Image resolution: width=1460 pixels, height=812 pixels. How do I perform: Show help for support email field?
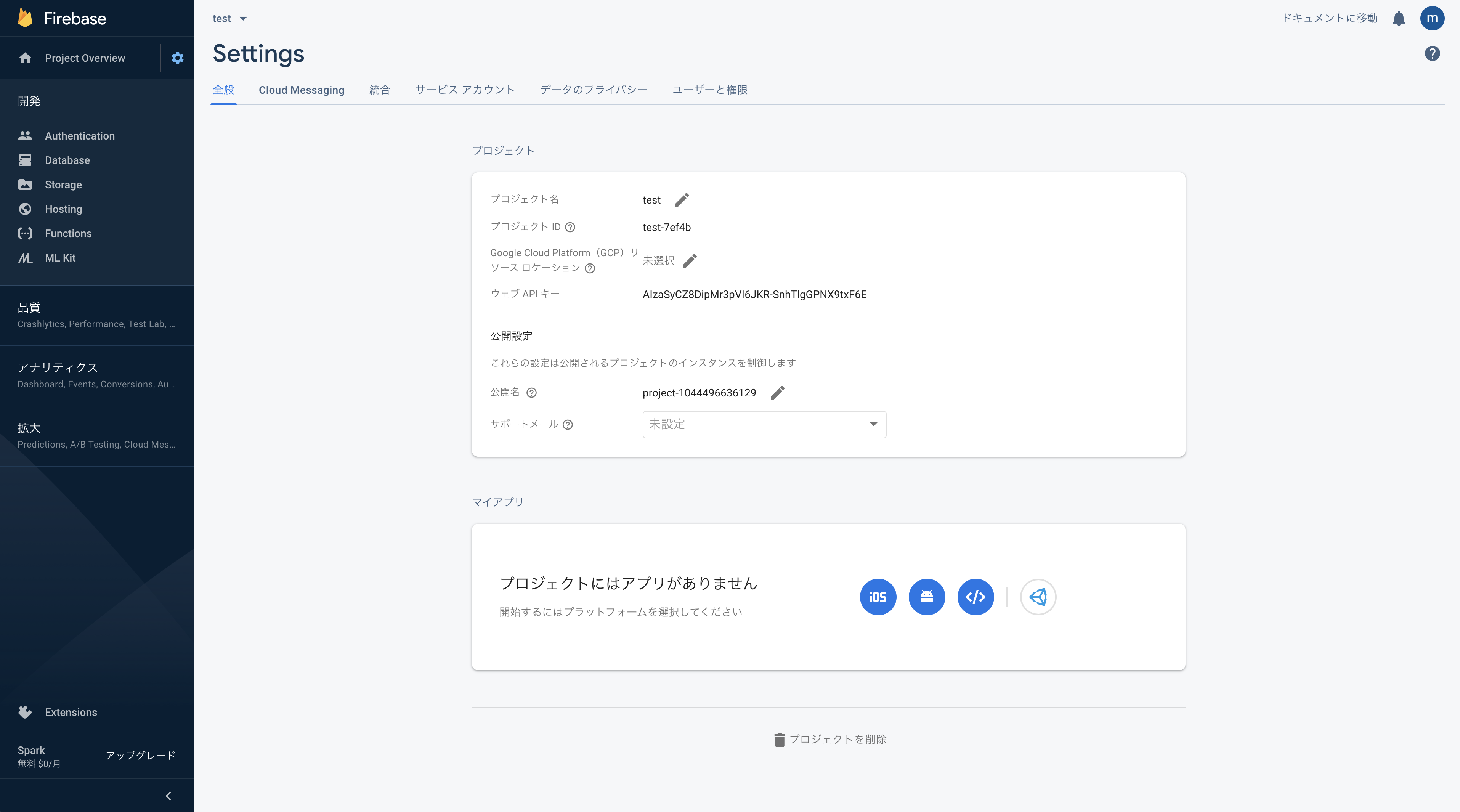coord(568,424)
